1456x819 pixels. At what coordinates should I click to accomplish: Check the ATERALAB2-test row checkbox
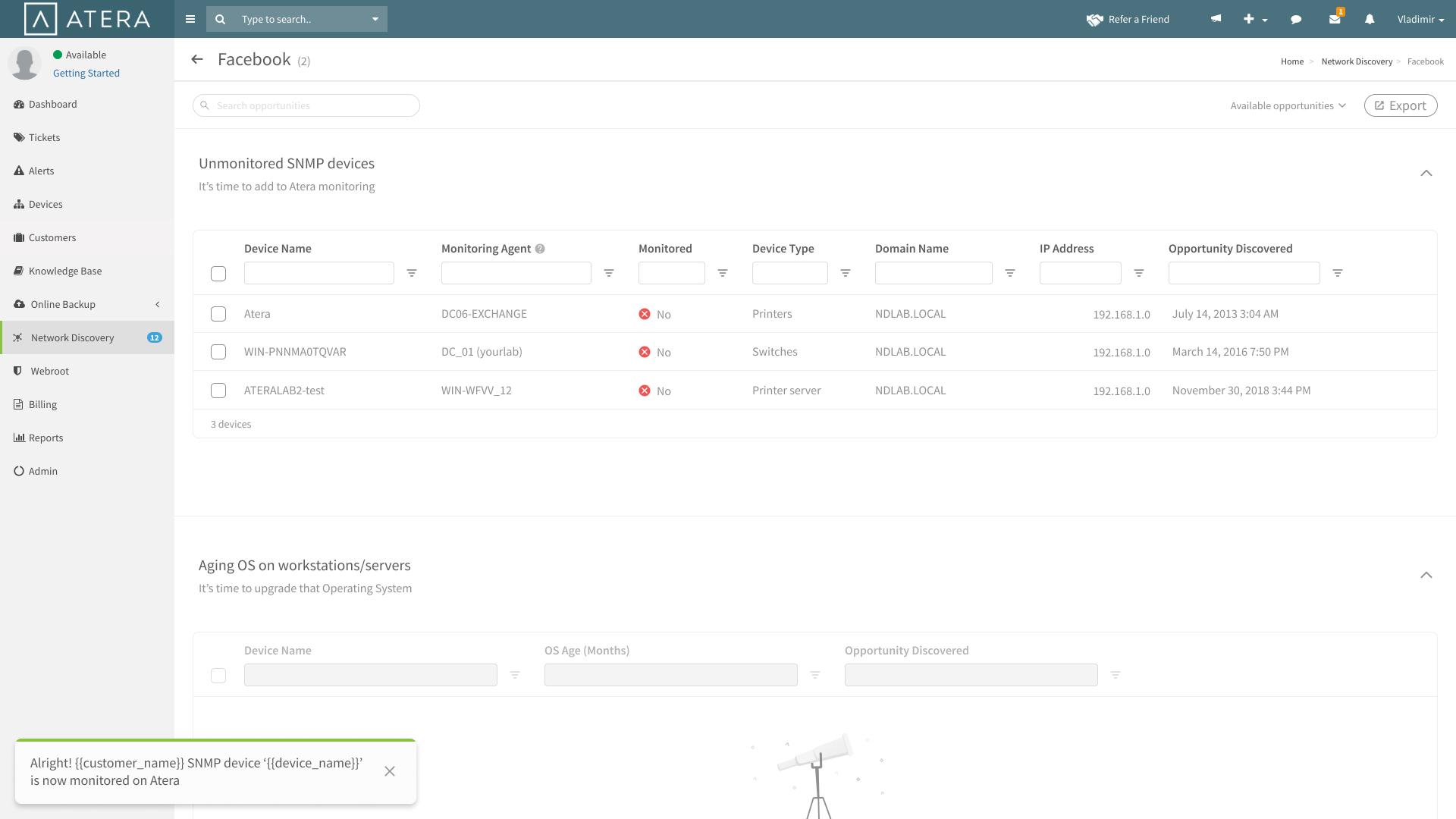[218, 391]
